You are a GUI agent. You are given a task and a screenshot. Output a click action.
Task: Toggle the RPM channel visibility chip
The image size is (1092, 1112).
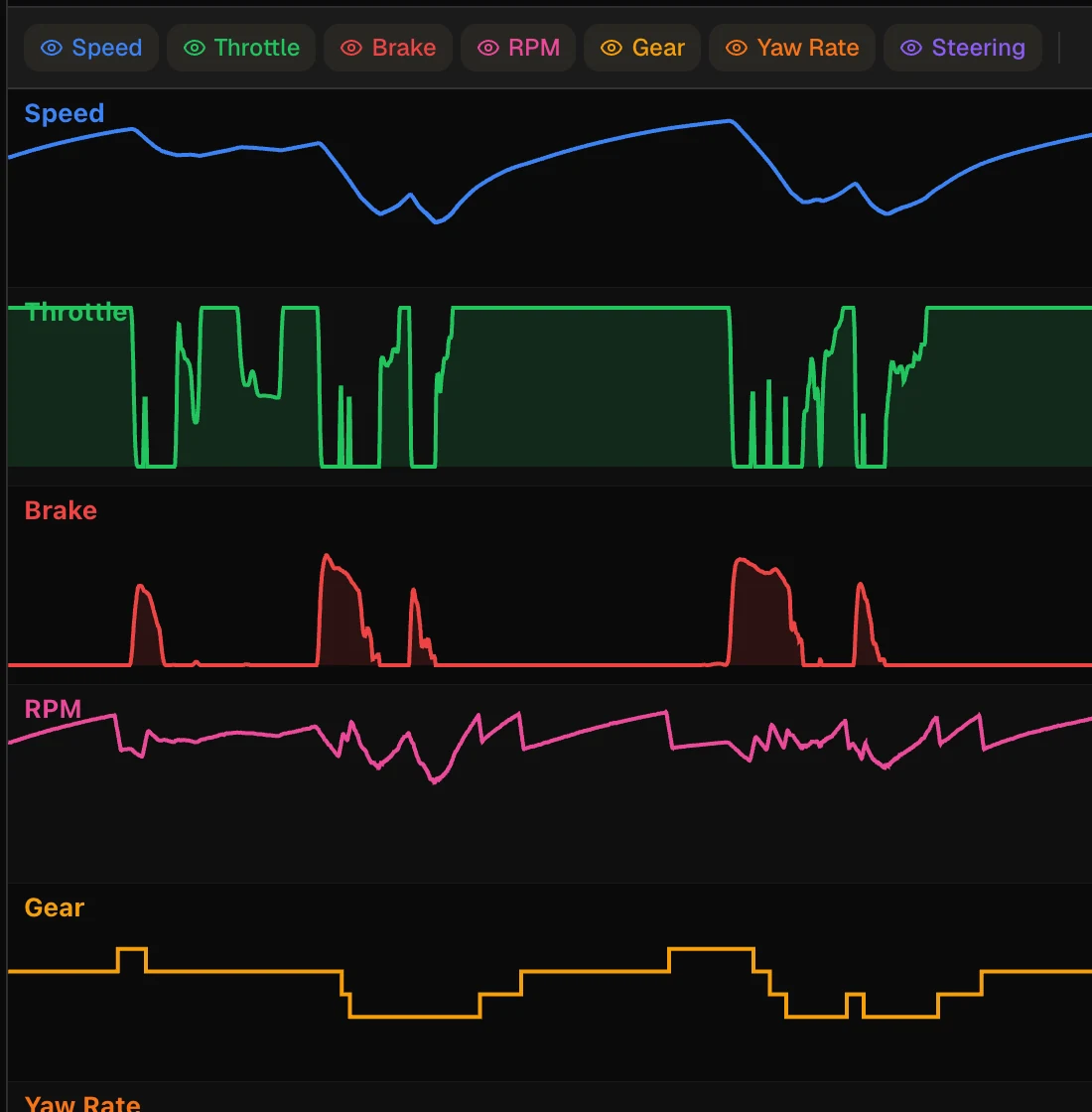[x=517, y=48]
